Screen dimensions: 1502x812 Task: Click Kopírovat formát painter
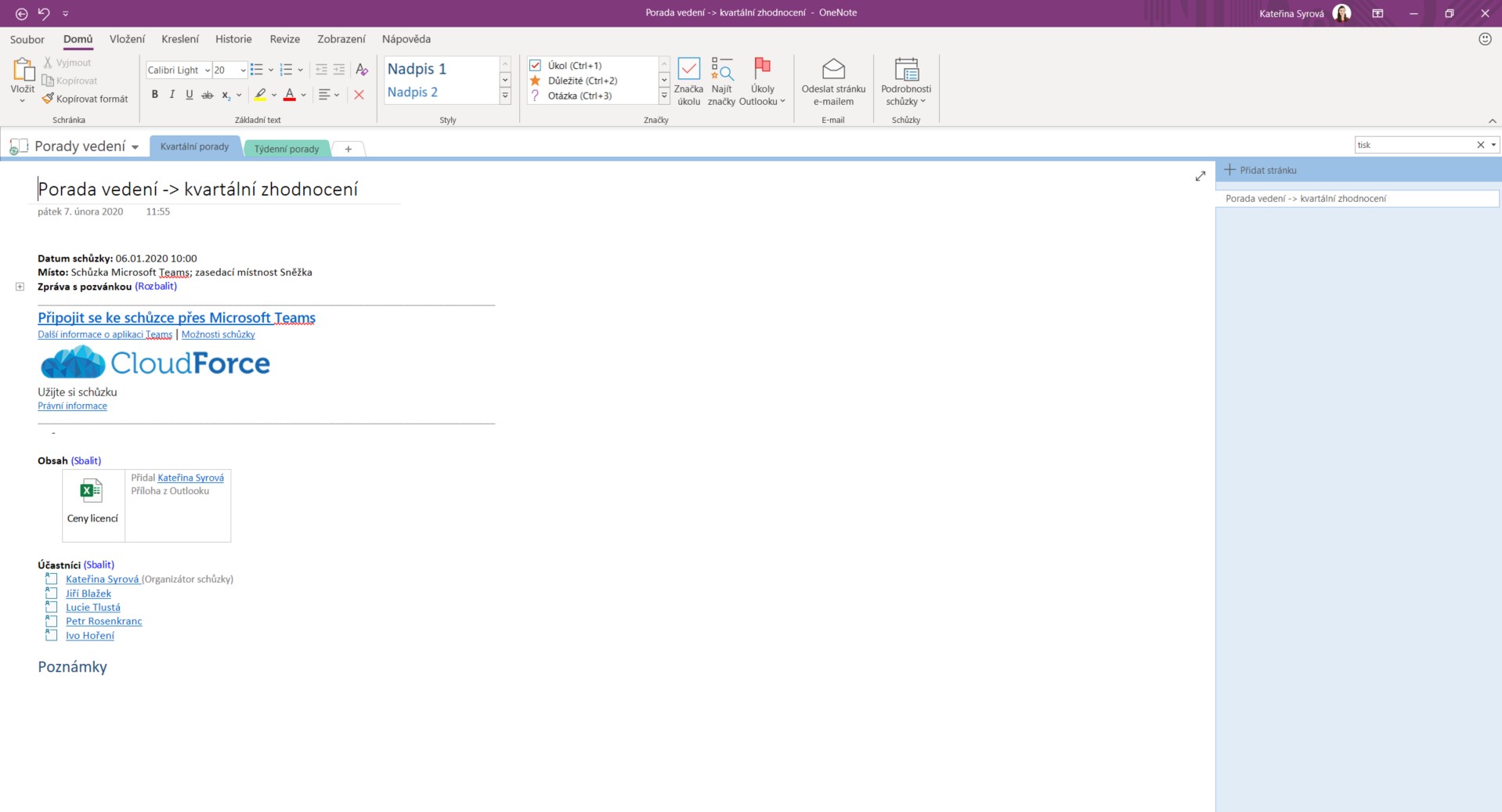[85, 99]
